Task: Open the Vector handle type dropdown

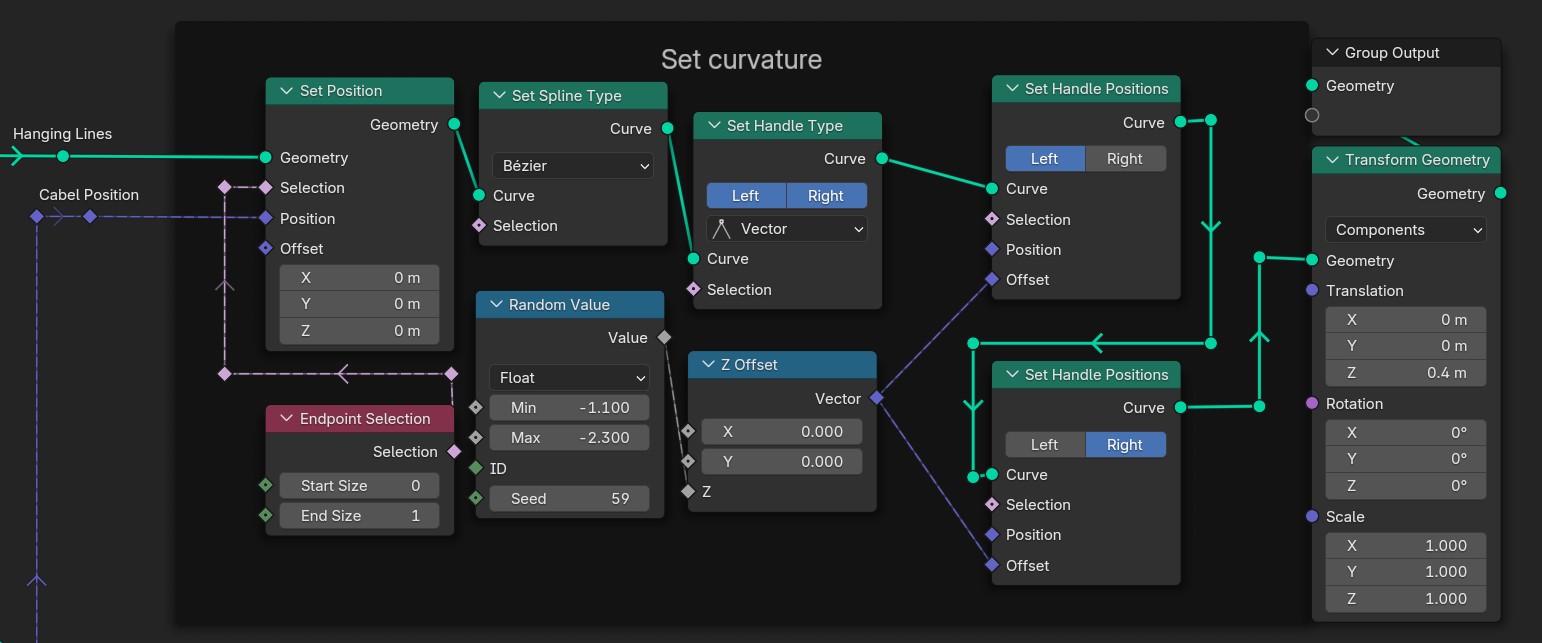Action: click(786, 229)
